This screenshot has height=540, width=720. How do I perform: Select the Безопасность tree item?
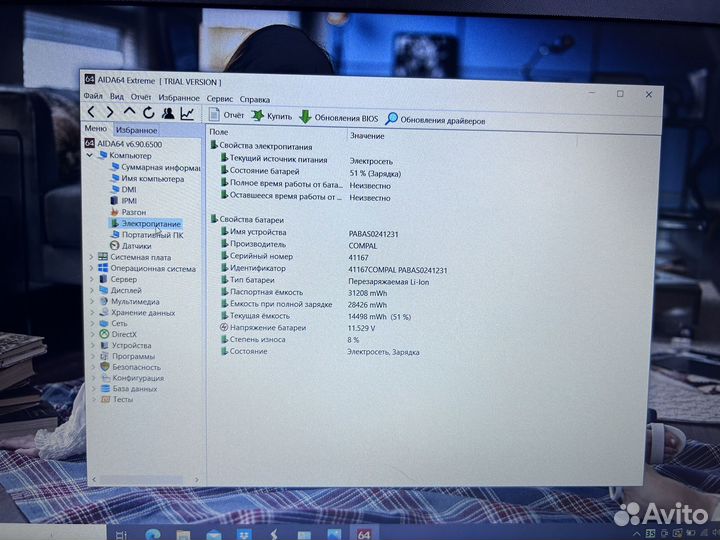pos(130,367)
